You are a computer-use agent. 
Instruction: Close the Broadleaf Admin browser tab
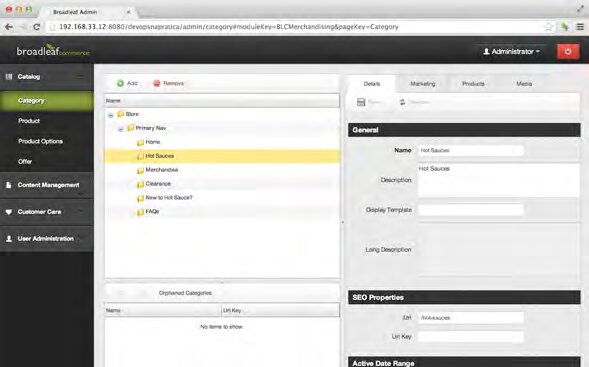pyautogui.click(x=128, y=12)
